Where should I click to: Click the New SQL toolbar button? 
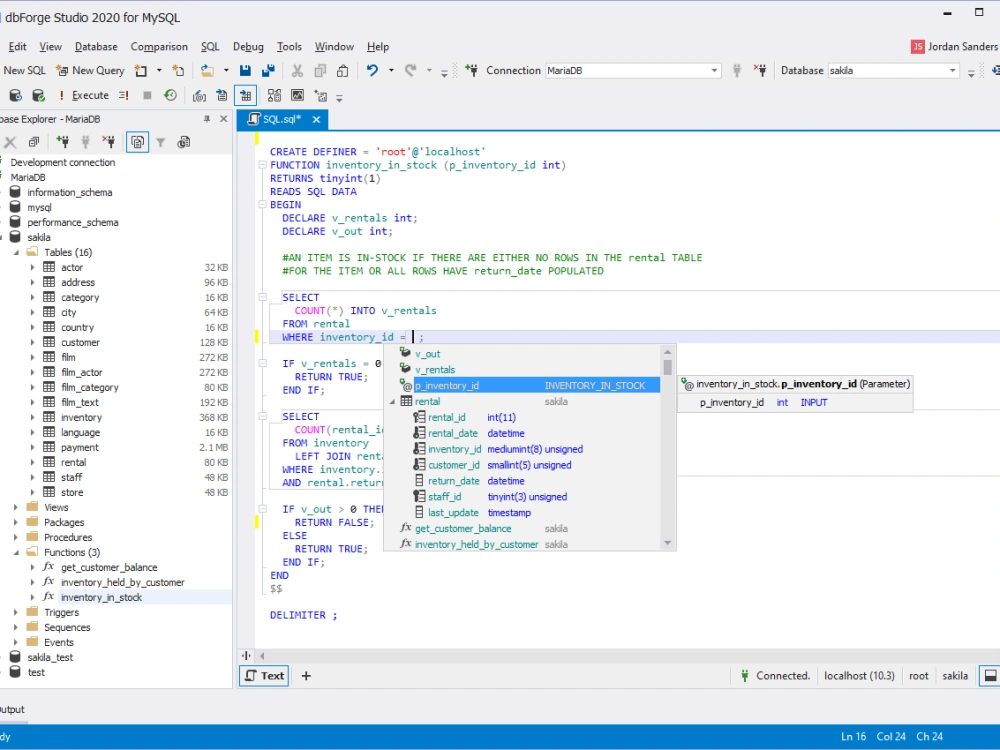(x=24, y=71)
